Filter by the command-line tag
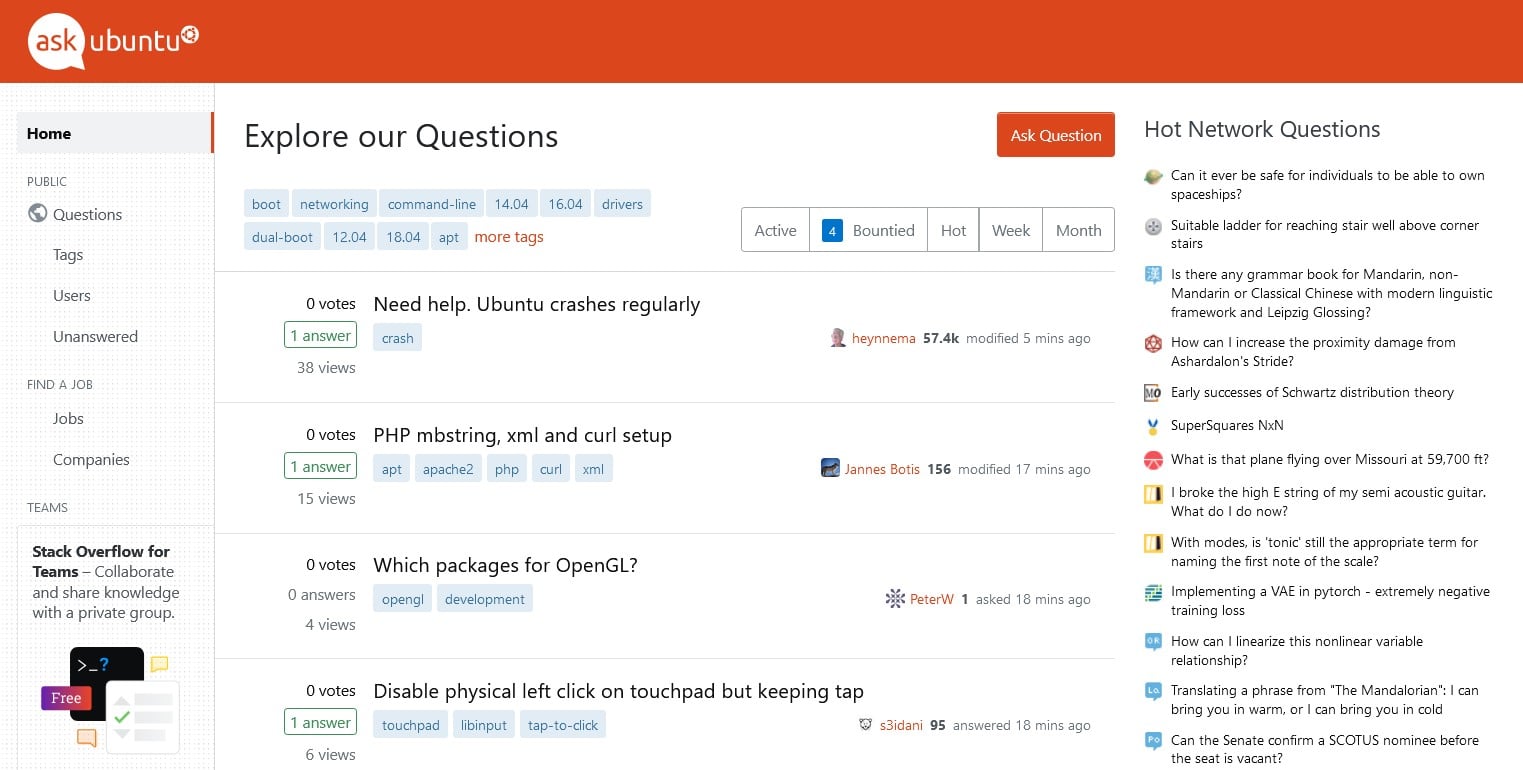 [432, 204]
